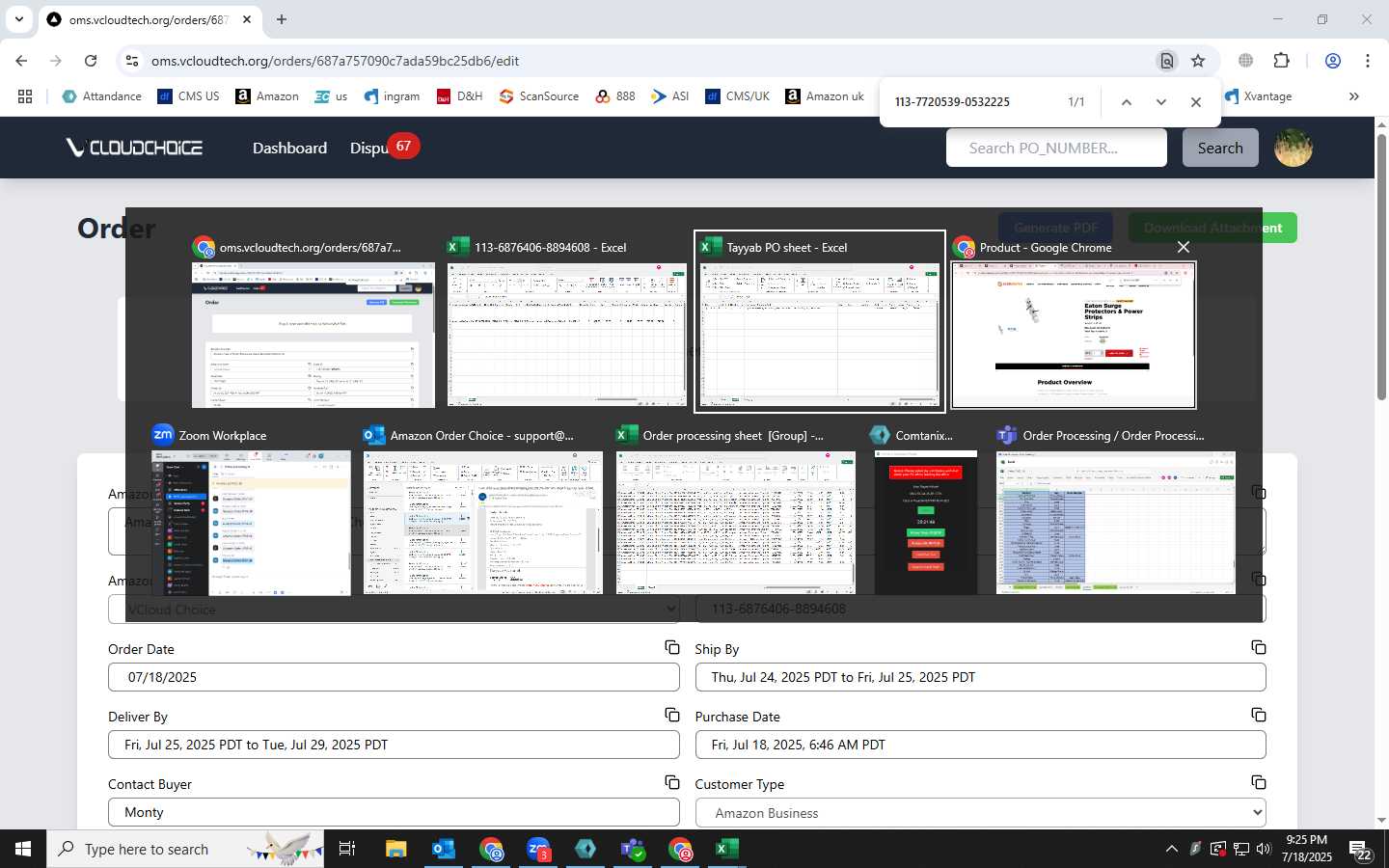Click the Order Date field

(394, 677)
